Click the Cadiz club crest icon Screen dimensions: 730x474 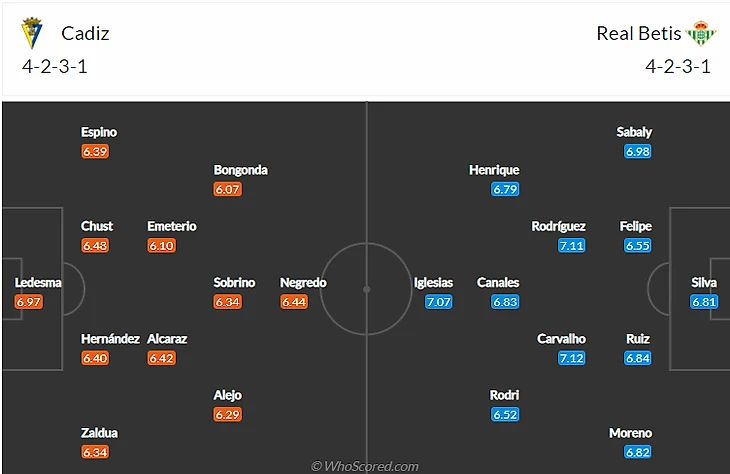tap(32, 33)
